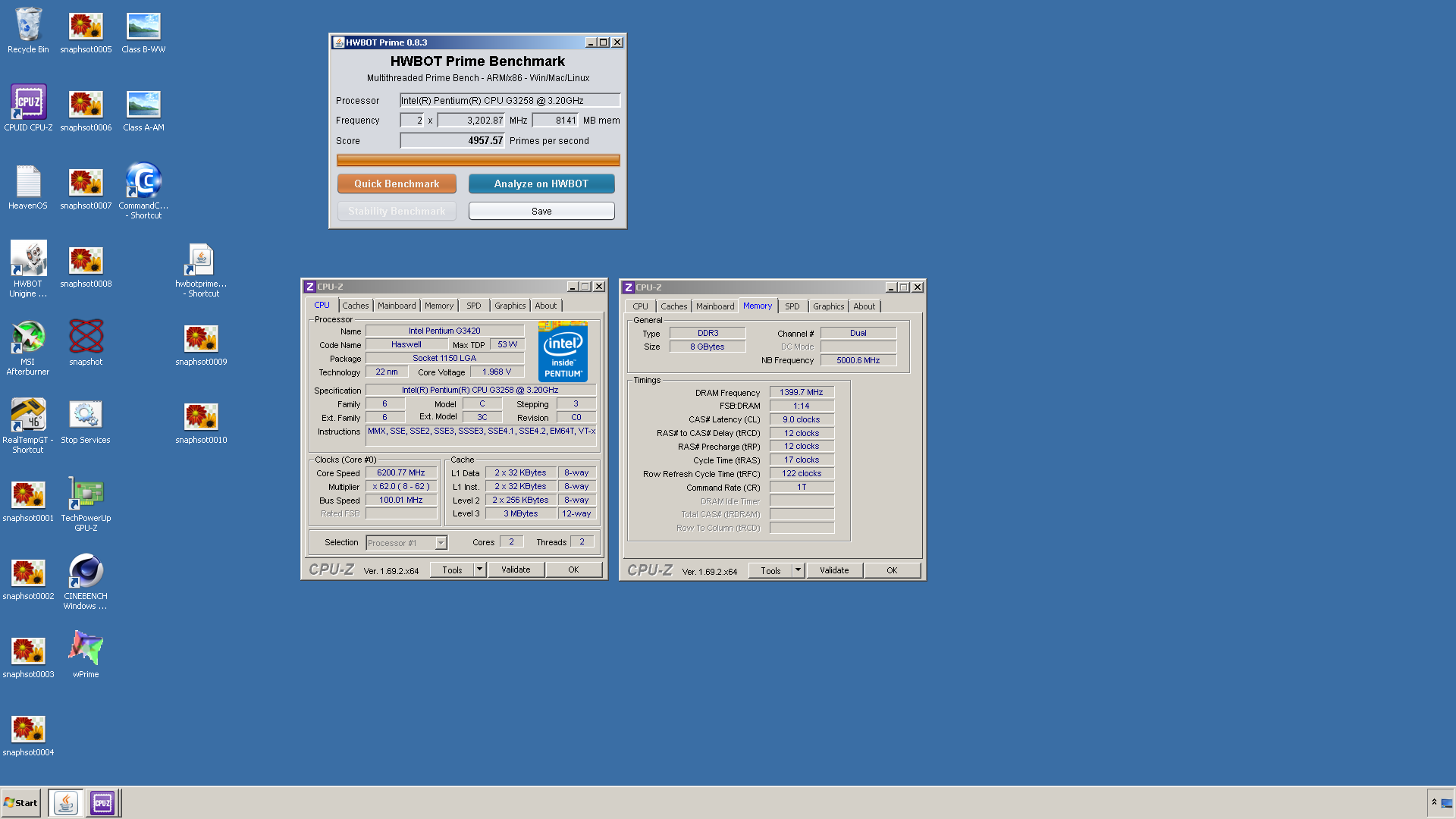Open the Start menu
This screenshot has width=1456, height=819.
[x=20, y=803]
